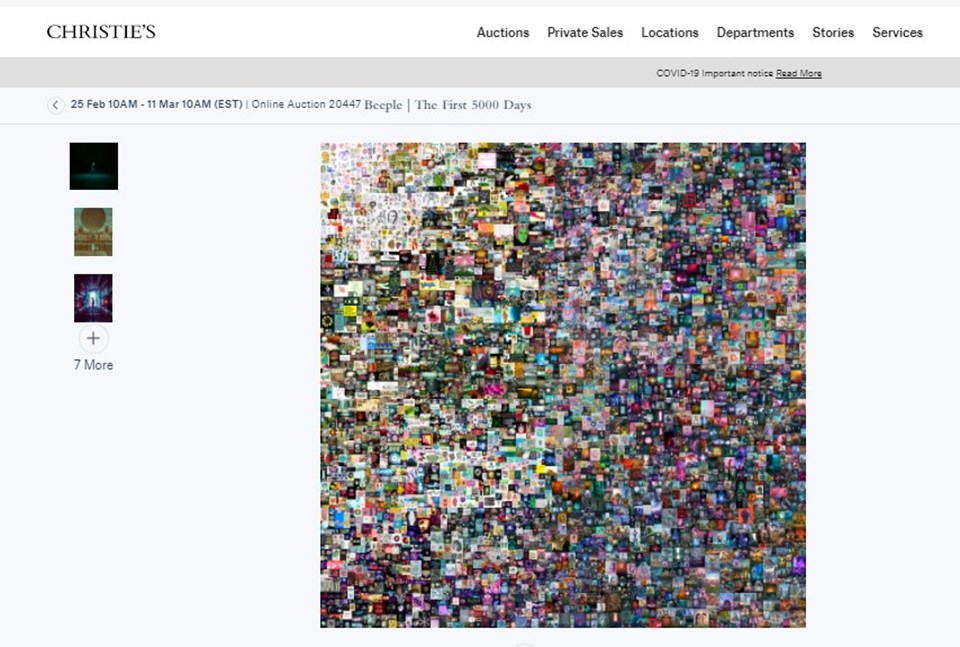The height and width of the screenshot is (647, 960).
Task: Select the dark teal first thumbnail
Action: 94,166
